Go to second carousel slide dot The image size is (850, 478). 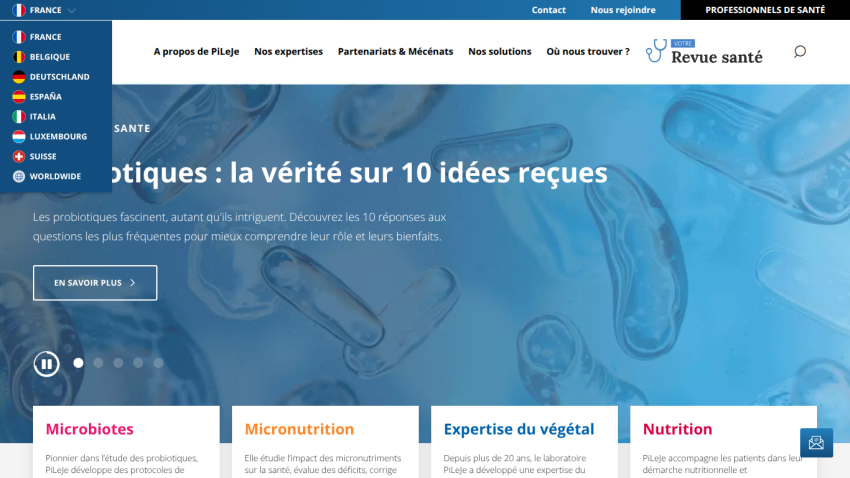tap(98, 363)
